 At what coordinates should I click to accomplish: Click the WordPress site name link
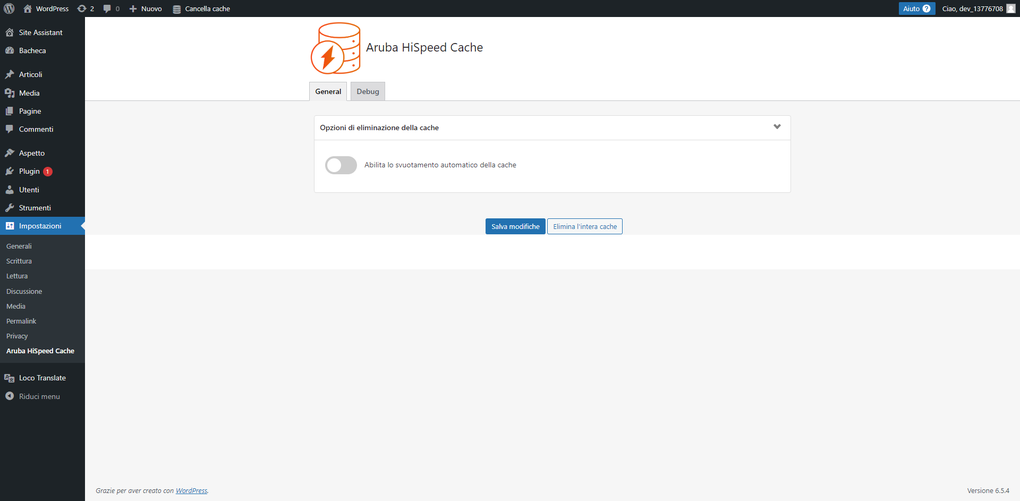coord(52,8)
